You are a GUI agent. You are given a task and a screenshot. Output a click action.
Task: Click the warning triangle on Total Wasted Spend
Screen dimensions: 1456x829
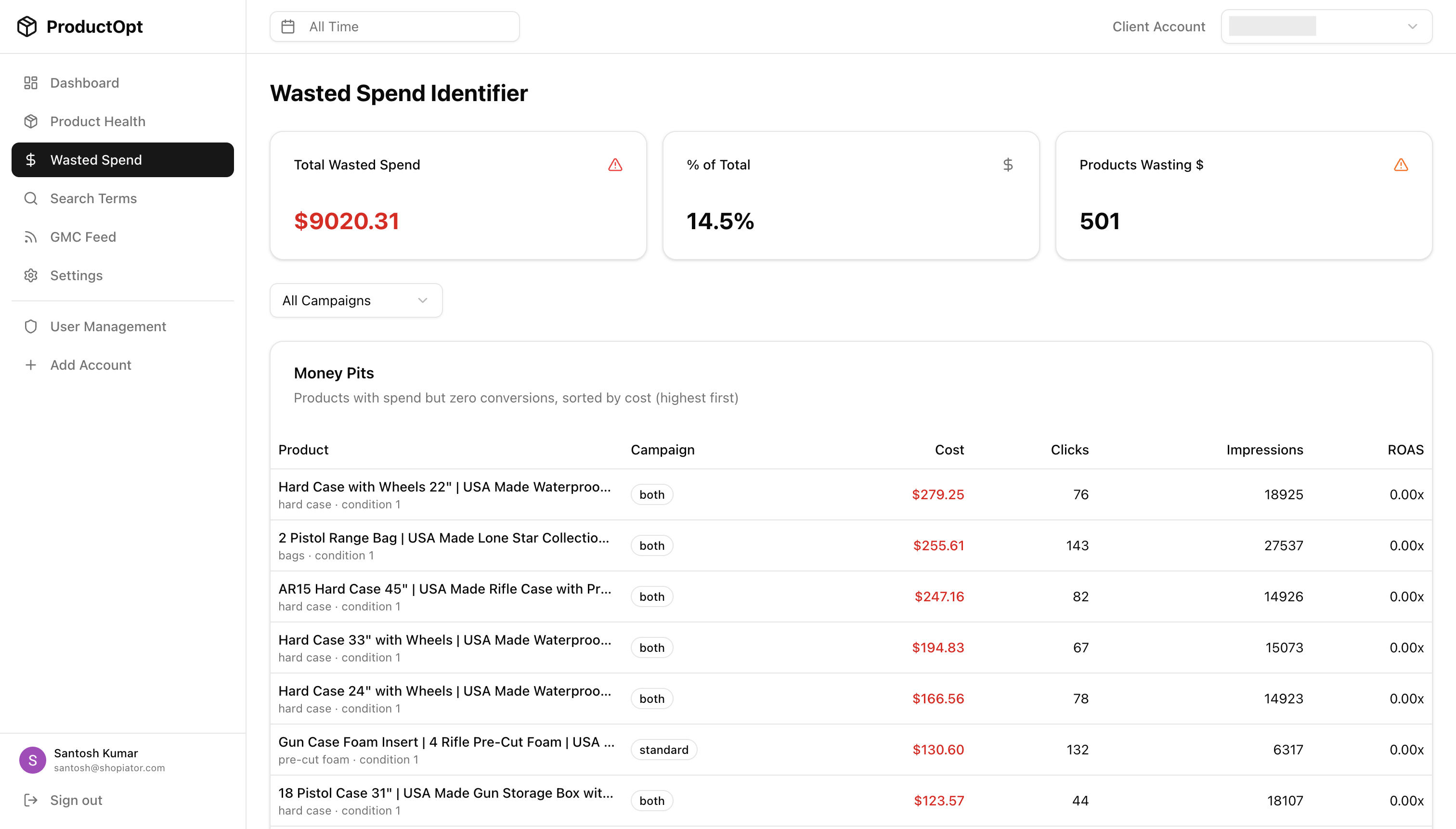coord(615,165)
